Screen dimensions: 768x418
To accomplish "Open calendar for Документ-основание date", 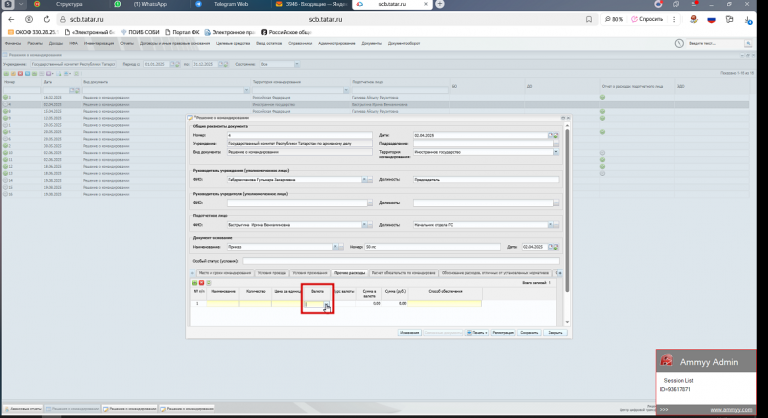I will tap(551, 247).
